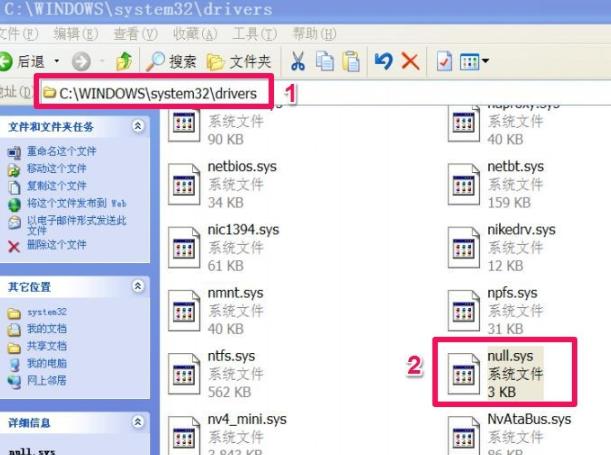Click the red Delete X toolbar icon
611x455 pixels.
tap(410, 61)
